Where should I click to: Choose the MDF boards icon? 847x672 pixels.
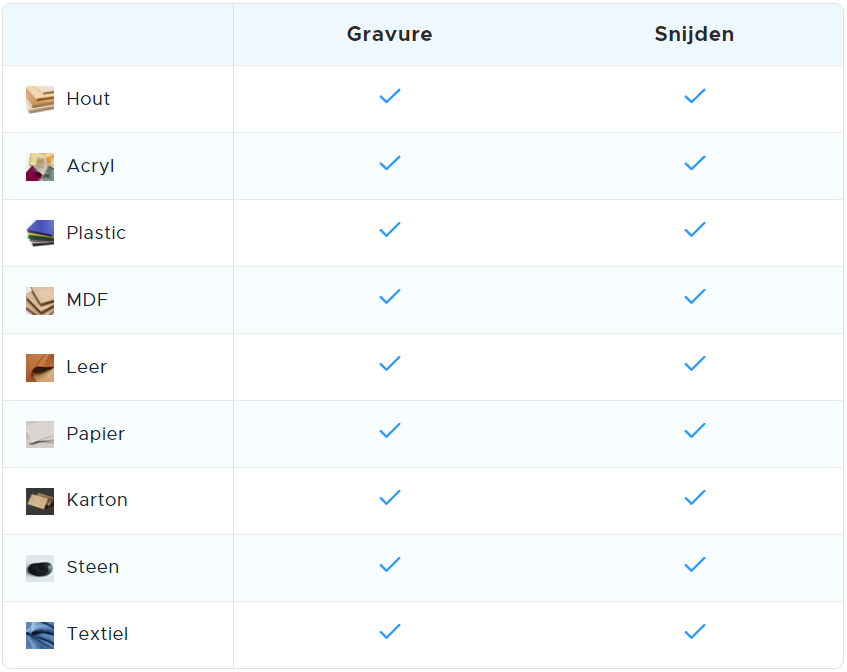click(x=40, y=300)
